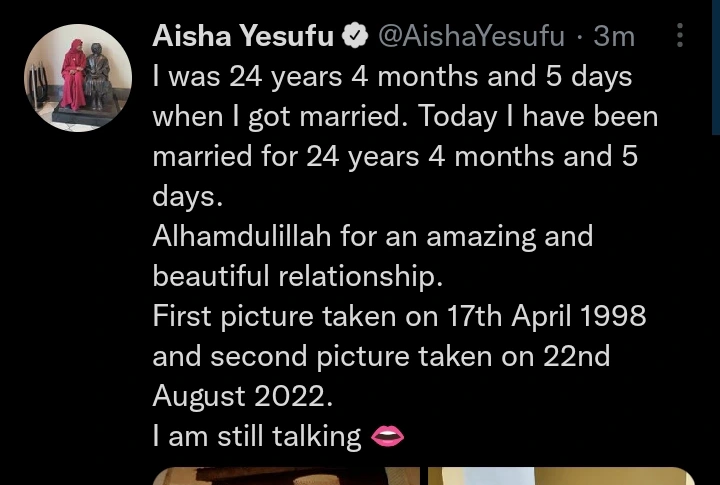Open the first attached picture on the left

click(286, 475)
